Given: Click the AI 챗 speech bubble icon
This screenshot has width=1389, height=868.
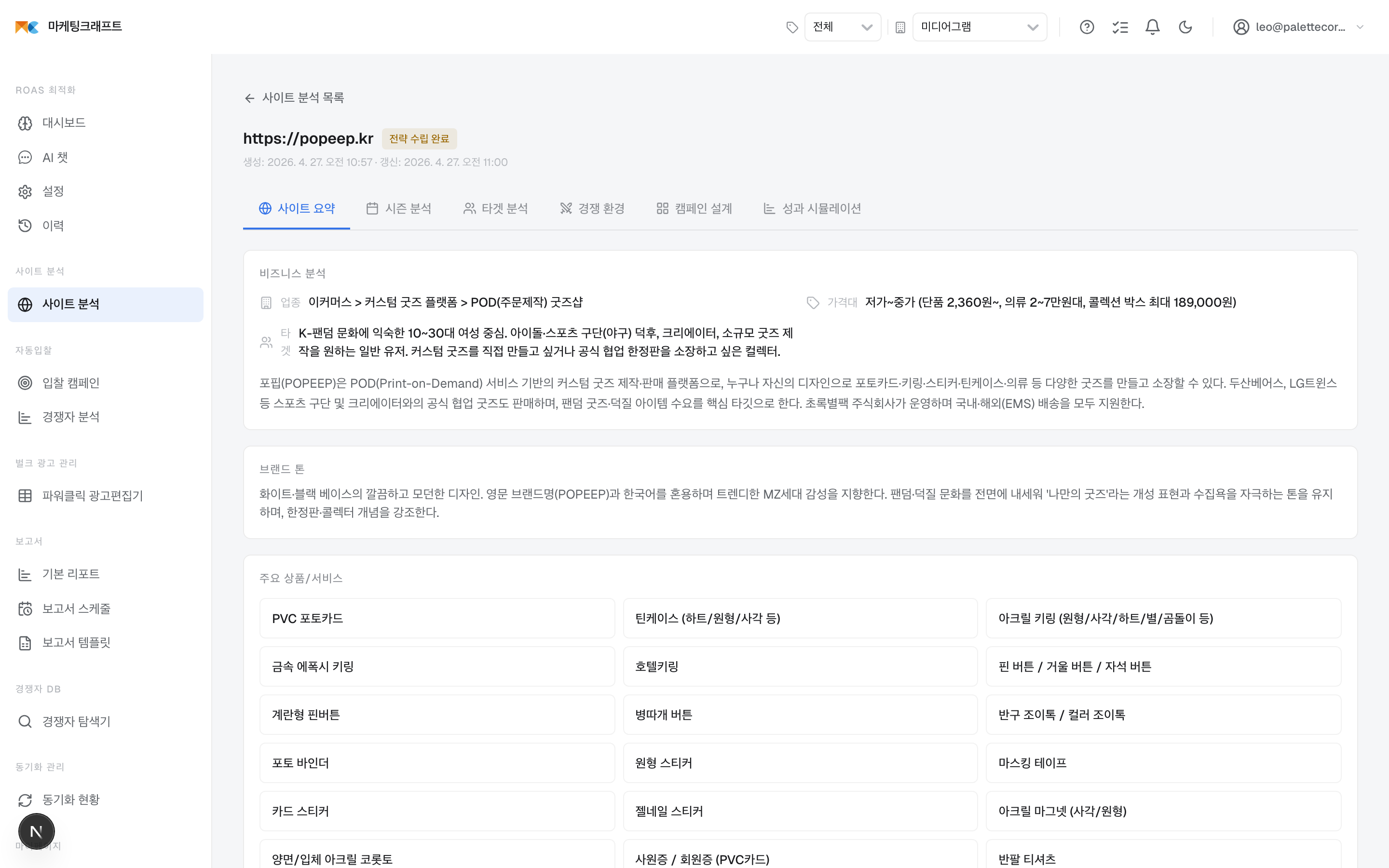Looking at the screenshot, I should point(25,157).
